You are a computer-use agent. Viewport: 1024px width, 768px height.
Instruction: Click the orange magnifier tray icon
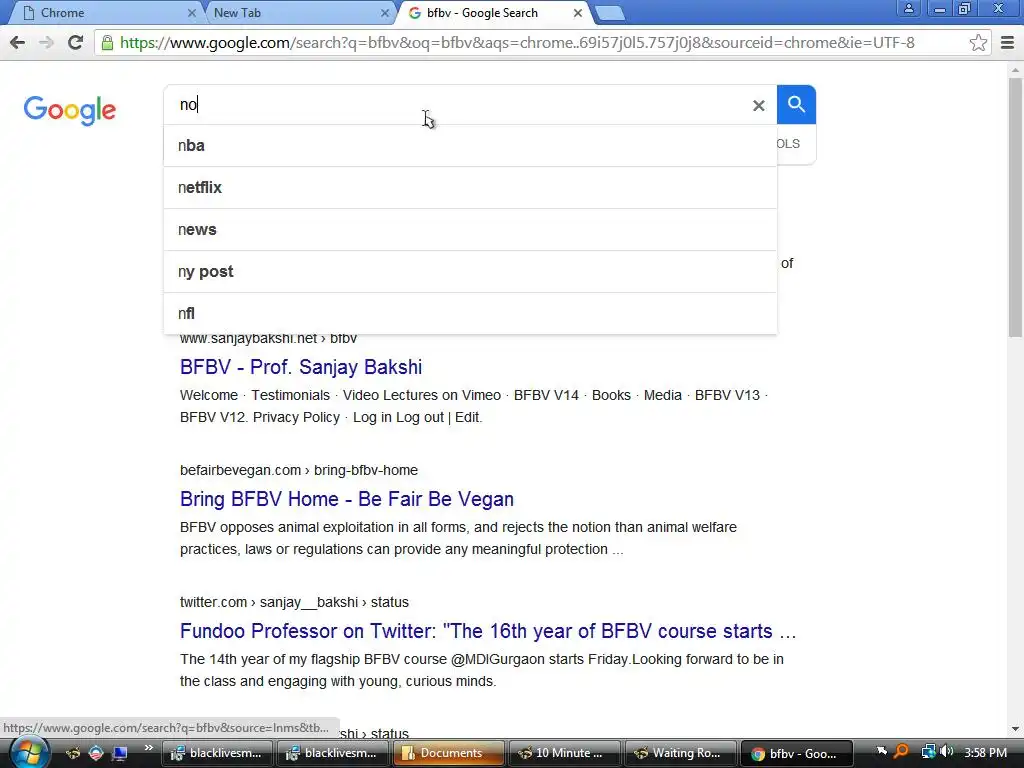click(901, 752)
